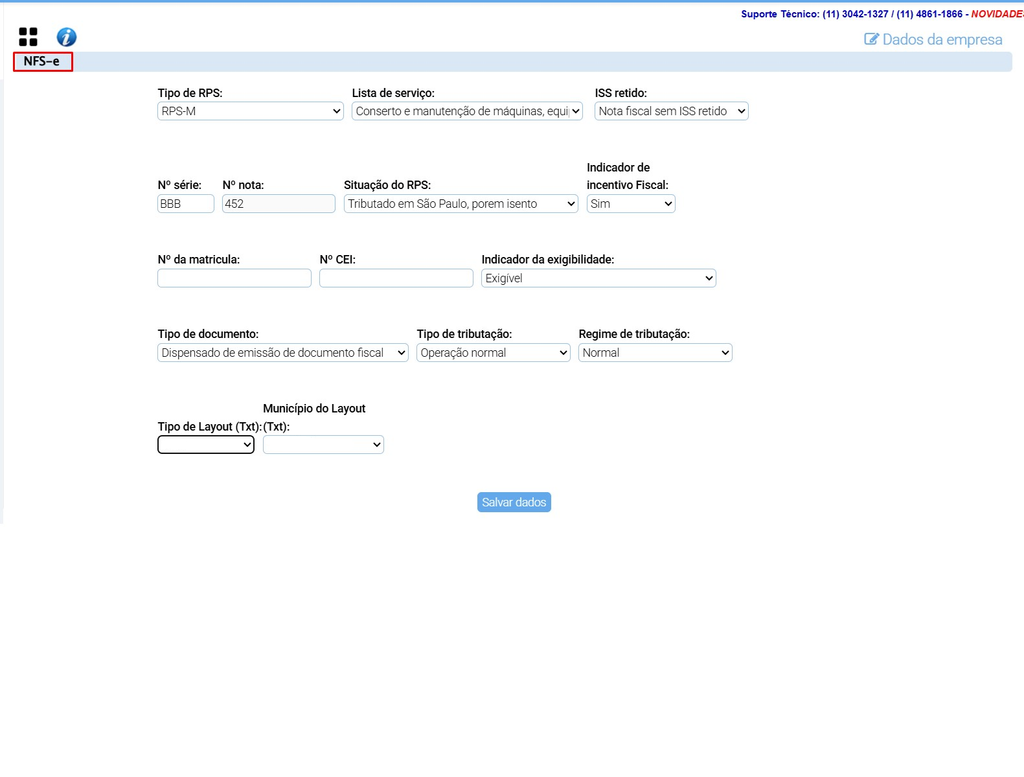Viewport: 1024px width, 777px height.
Task: Select the NFS-e tab
Action: point(42,61)
